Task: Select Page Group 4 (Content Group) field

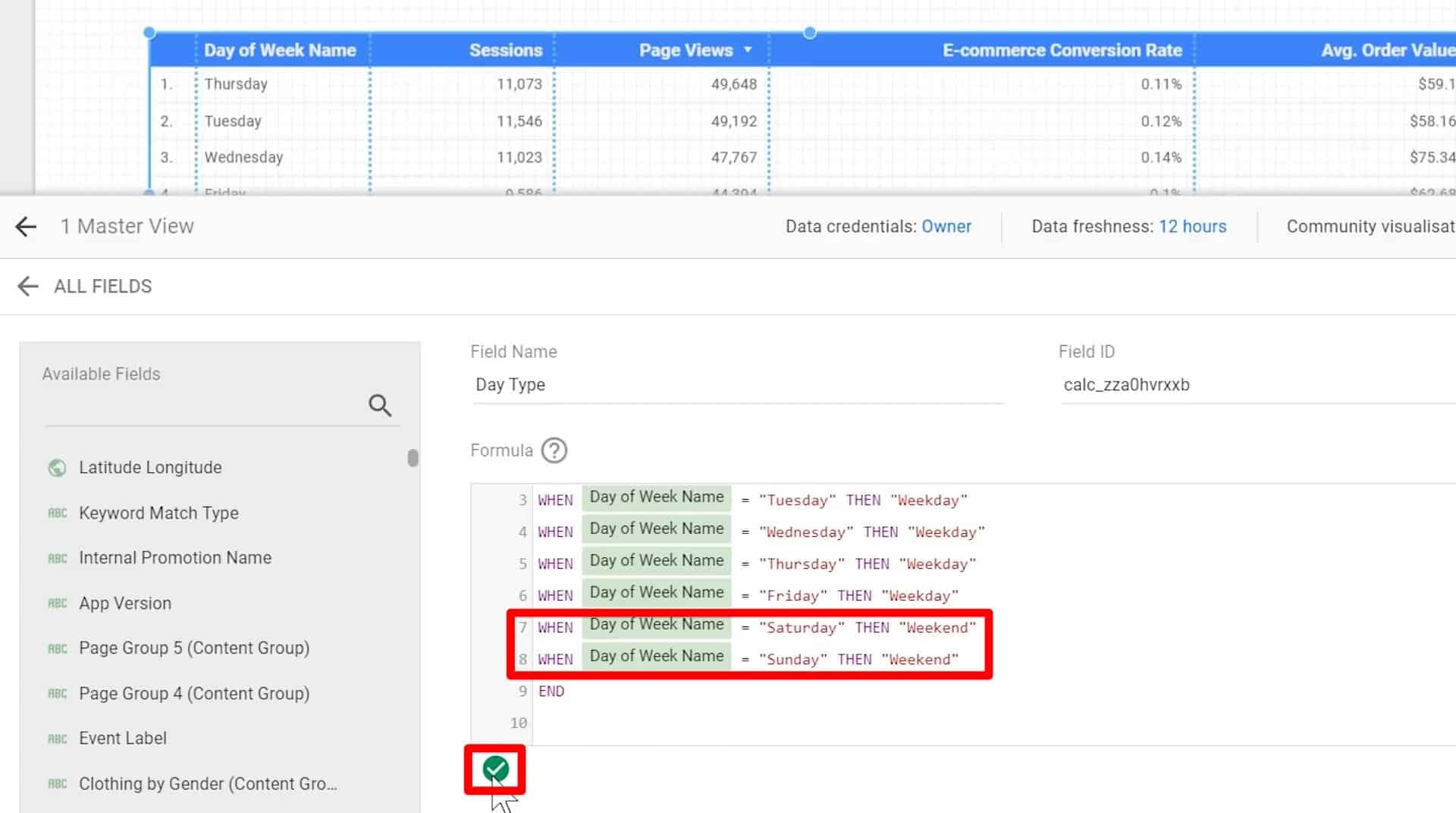Action: tap(194, 692)
